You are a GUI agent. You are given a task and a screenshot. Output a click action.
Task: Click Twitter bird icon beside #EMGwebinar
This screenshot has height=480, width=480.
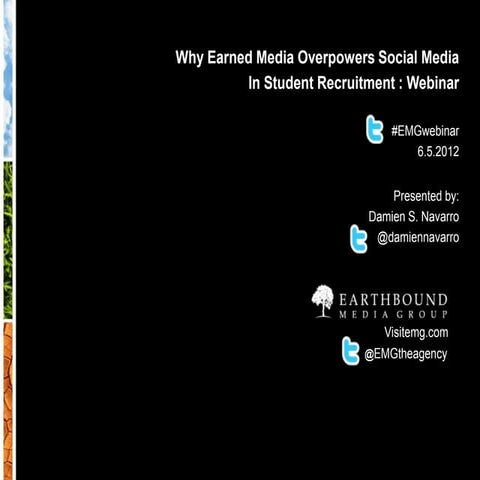click(375, 129)
